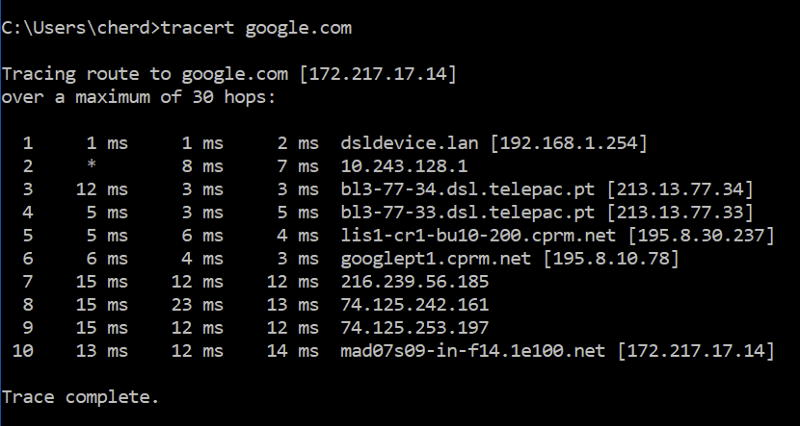Viewport: 800px width, 426px height.
Task: Click hop 1 hostname dsldevice.lan
Action: tap(410, 143)
